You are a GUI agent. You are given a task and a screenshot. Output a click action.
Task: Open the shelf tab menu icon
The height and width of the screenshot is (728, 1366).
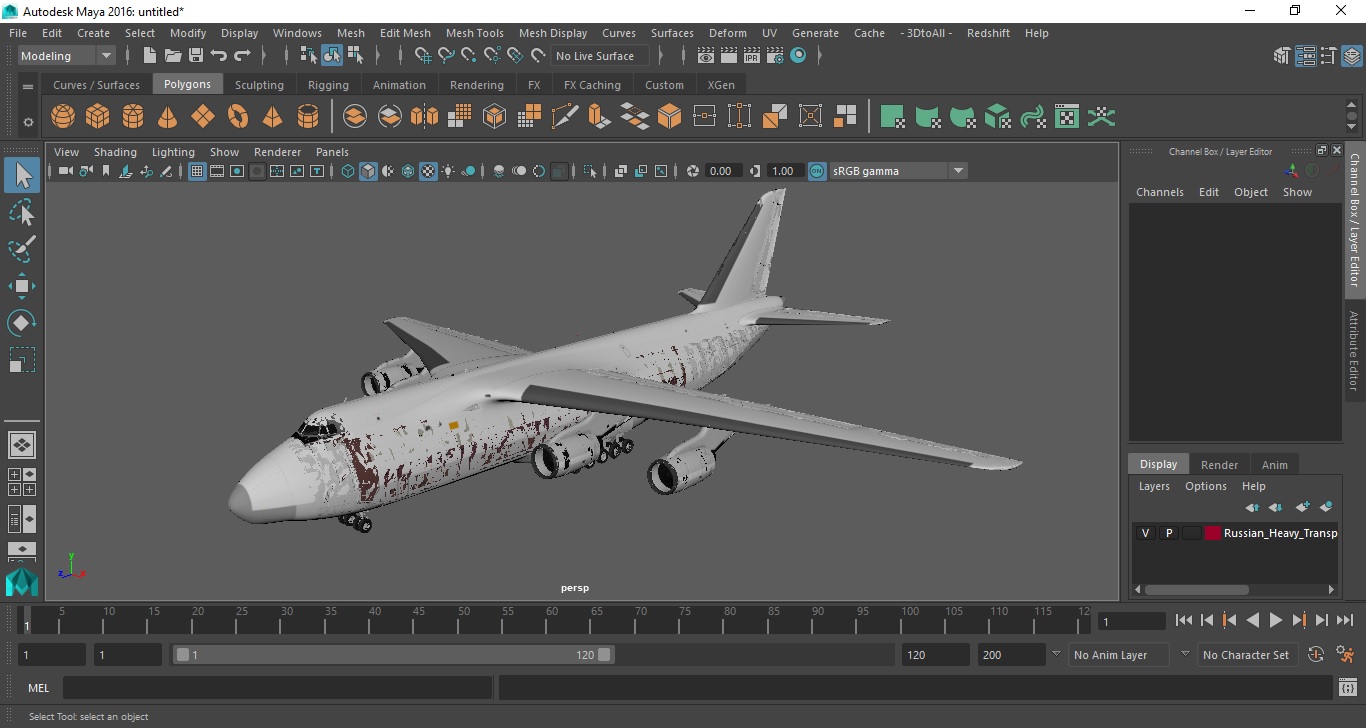tap(28, 88)
